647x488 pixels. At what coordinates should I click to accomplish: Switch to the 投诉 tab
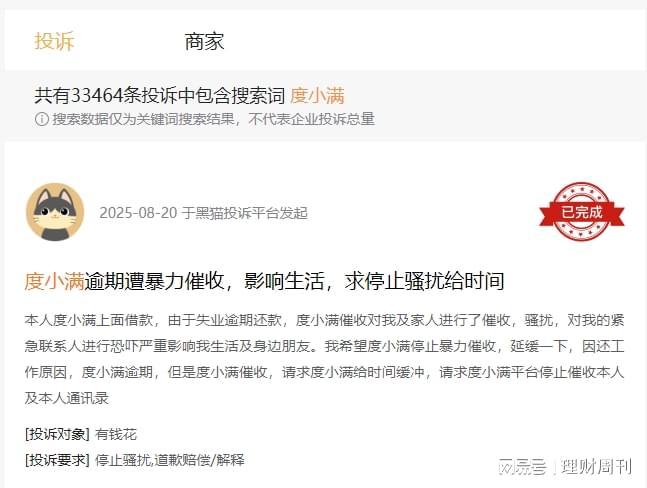click(x=54, y=41)
